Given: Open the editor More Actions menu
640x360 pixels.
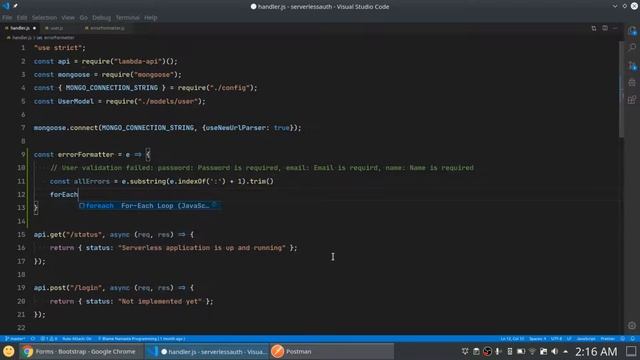Looking at the screenshot, I should click(615, 28).
